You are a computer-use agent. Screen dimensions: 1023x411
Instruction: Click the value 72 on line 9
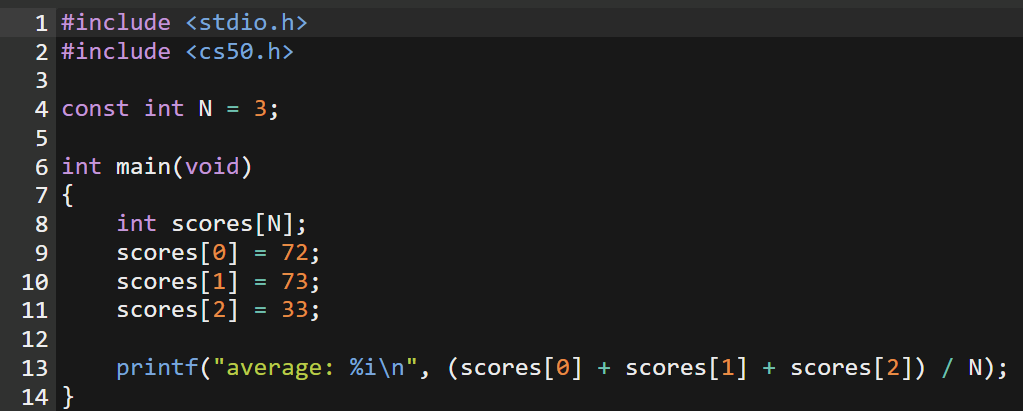pos(295,253)
